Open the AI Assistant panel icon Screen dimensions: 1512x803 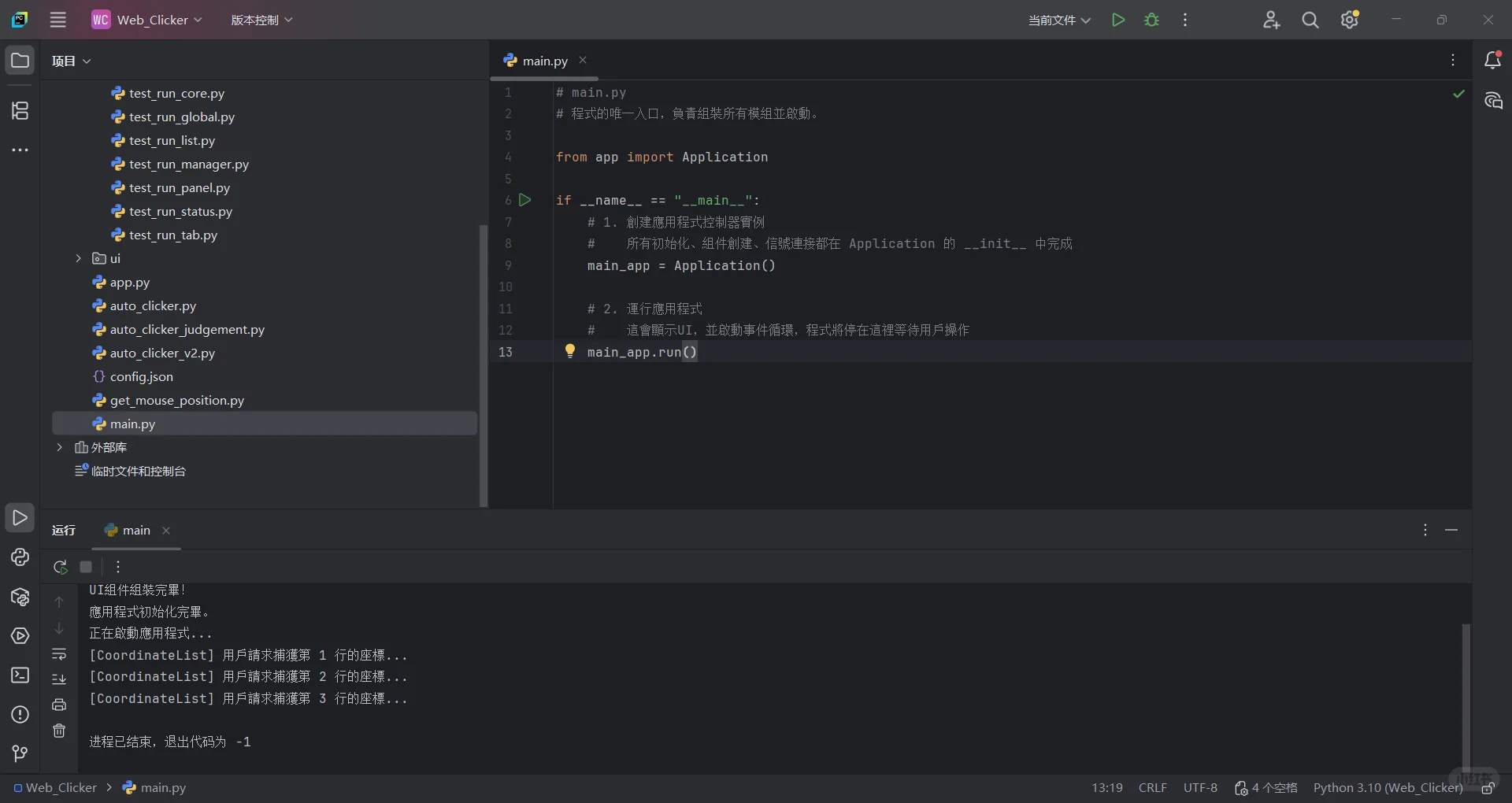[x=1493, y=101]
